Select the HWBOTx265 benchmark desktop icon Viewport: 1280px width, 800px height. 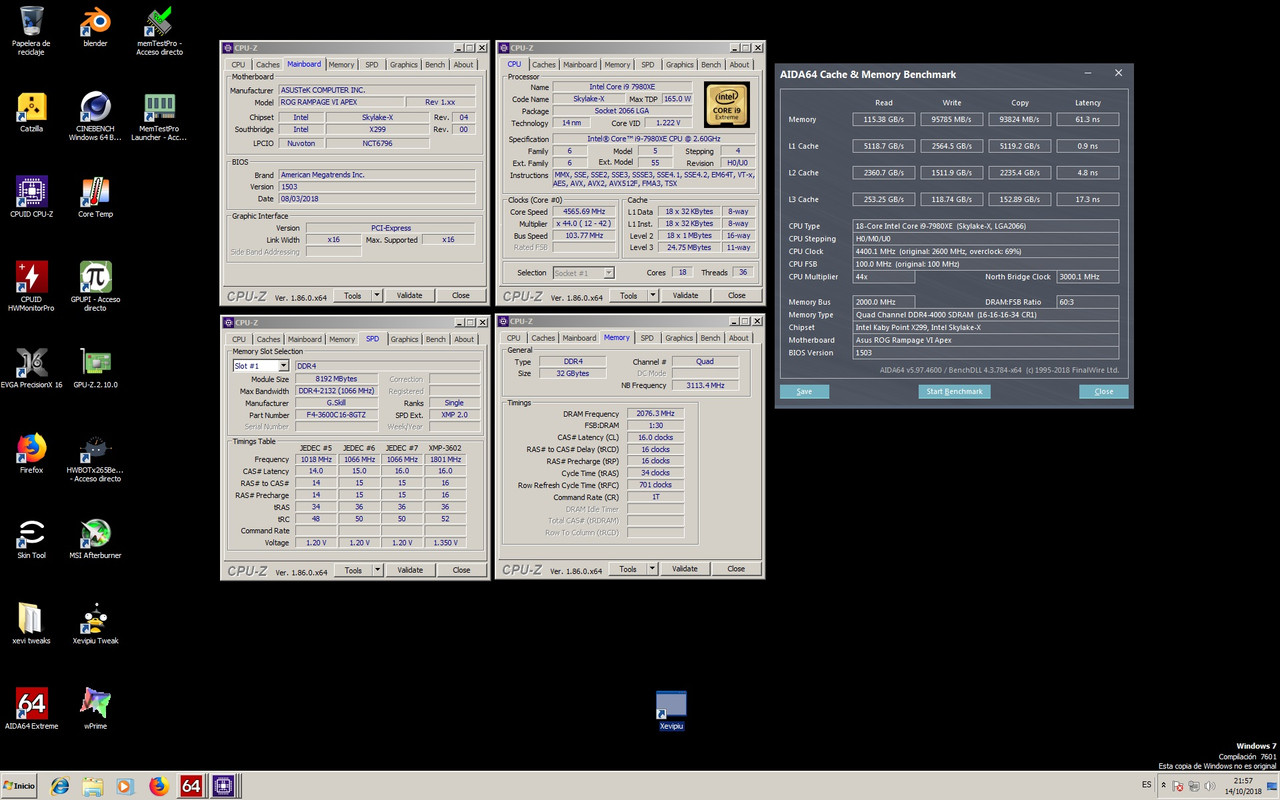(x=95, y=458)
